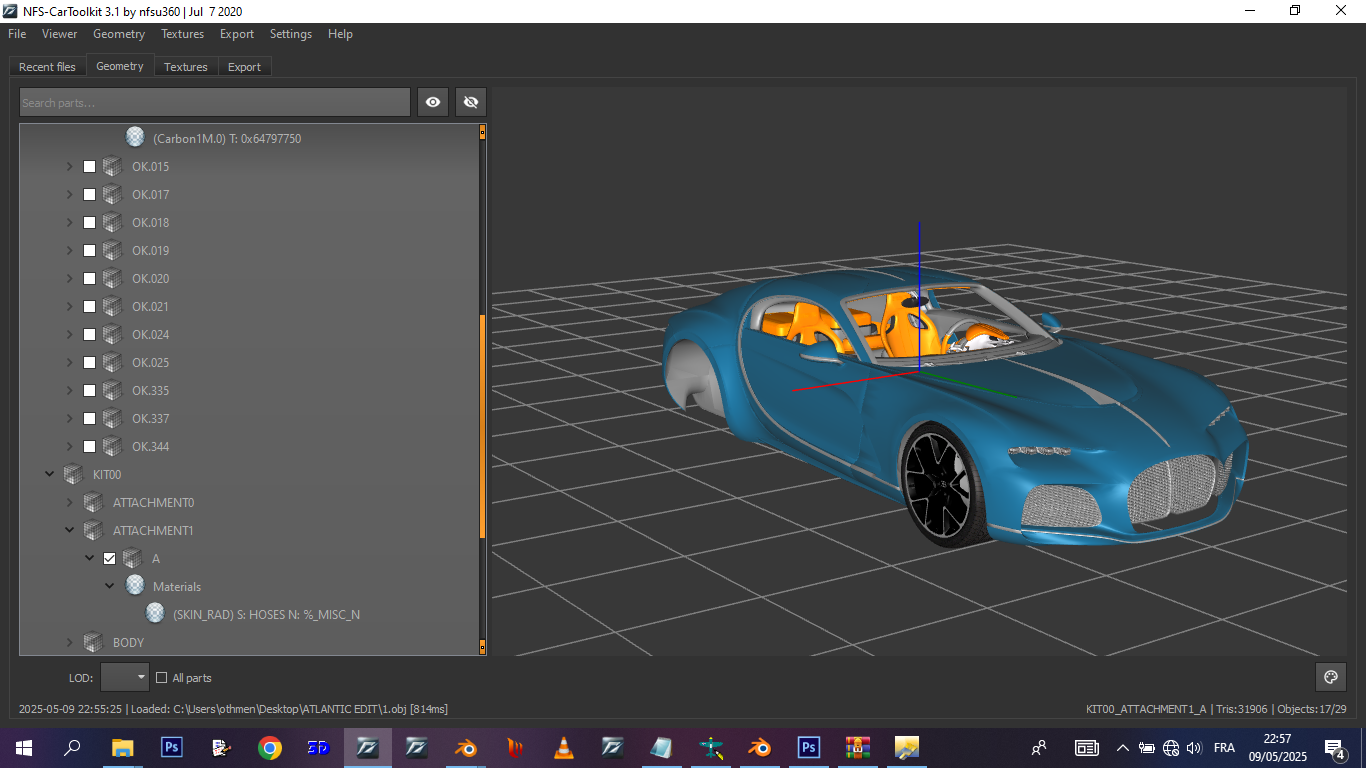1366x768 pixels.
Task: Uncheck the checkbox for part A
Action: 110,558
